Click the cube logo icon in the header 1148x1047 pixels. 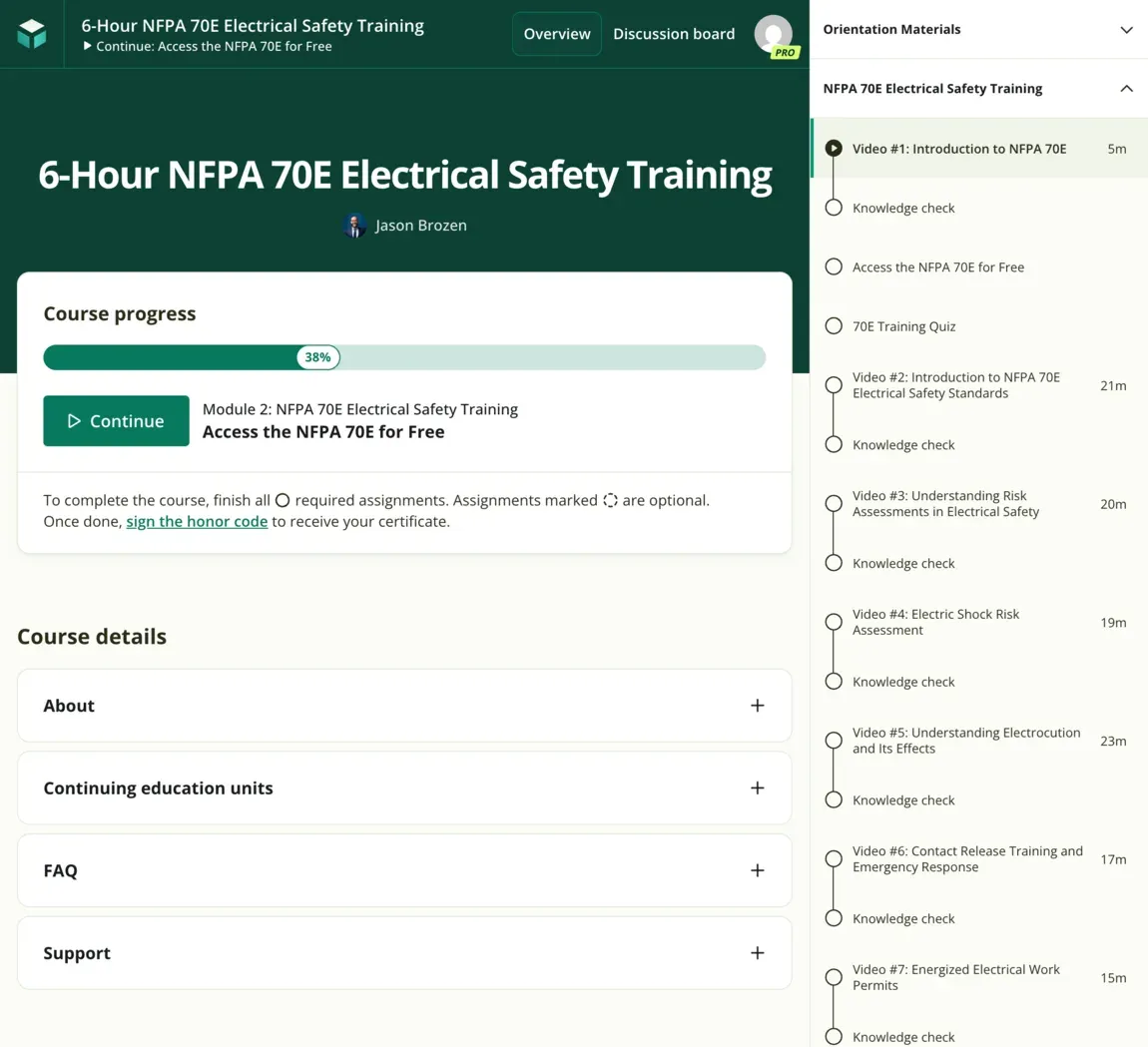(x=32, y=34)
